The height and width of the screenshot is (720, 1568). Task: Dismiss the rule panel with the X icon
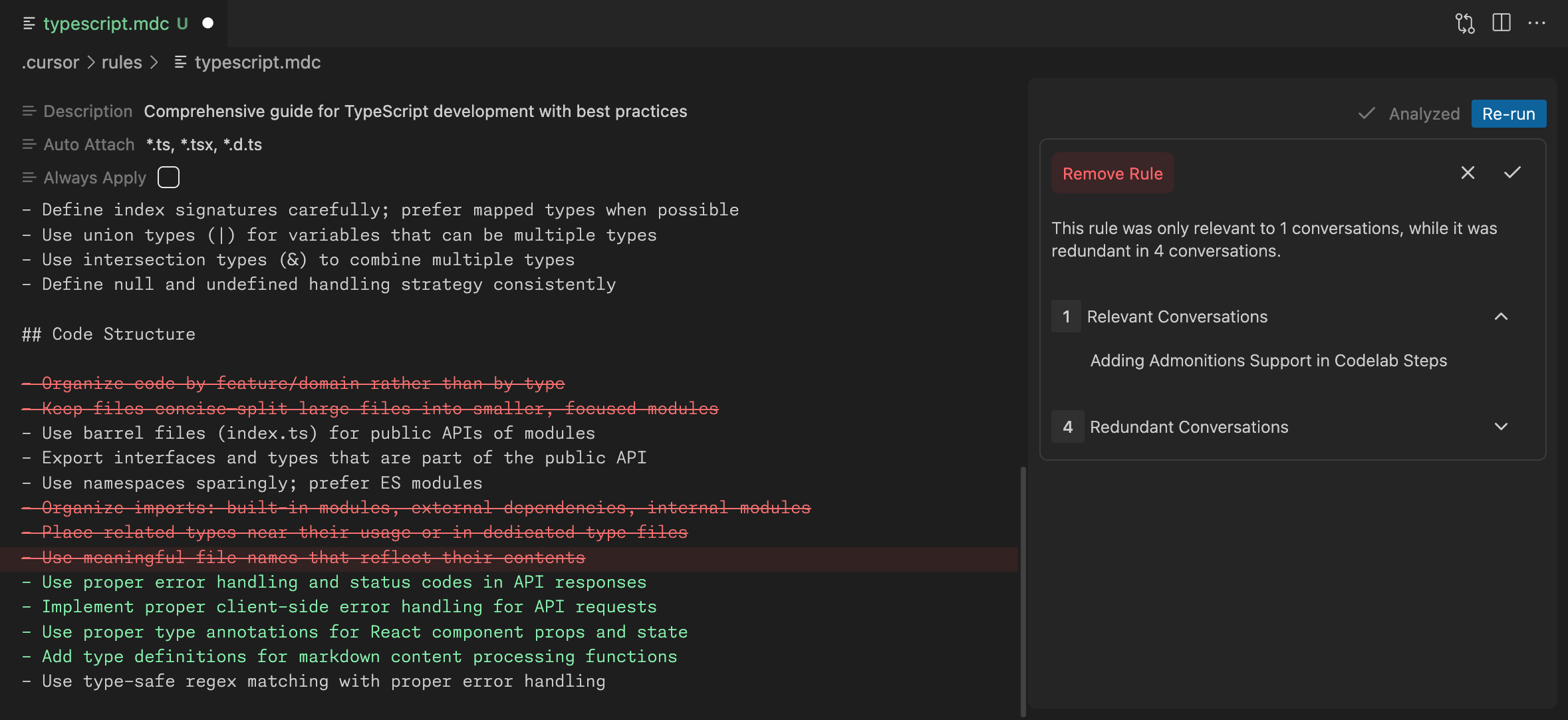click(x=1467, y=173)
